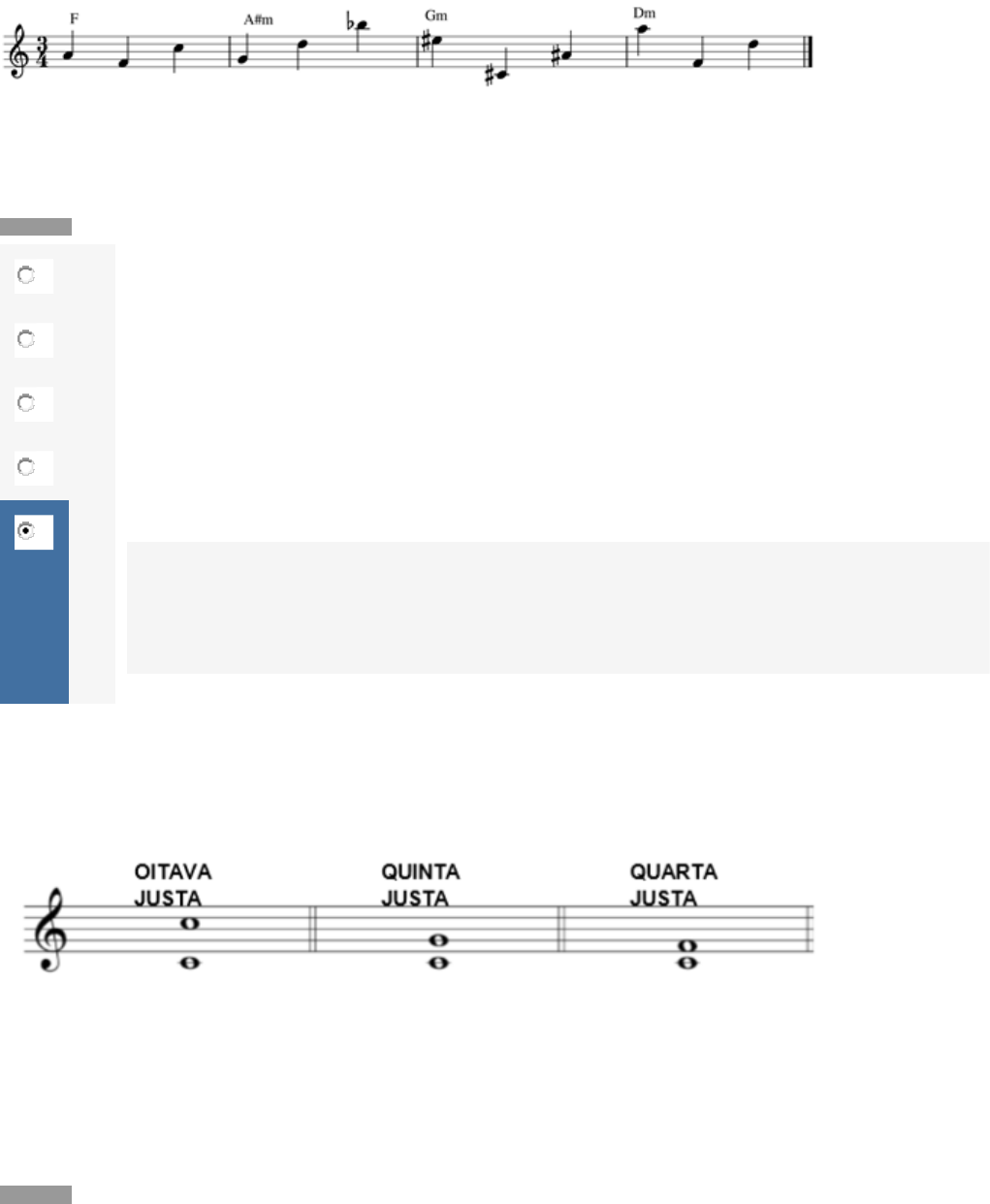Click the low sharp note in Gm measure

point(498,75)
